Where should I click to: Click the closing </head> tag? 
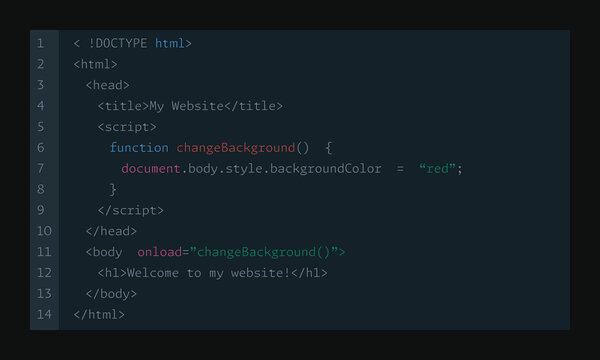(x=111, y=231)
